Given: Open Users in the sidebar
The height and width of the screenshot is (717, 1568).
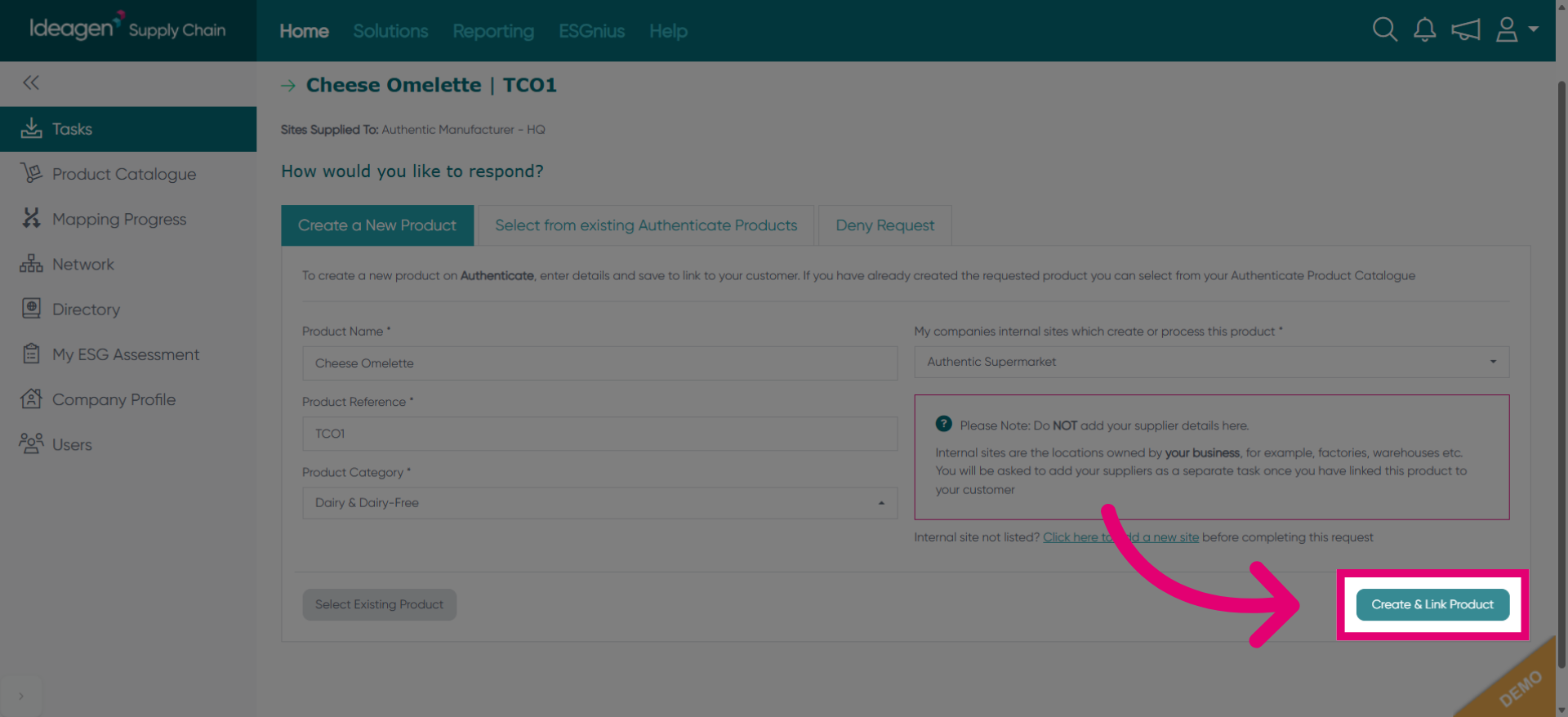Looking at the screenshot, I should click(128, 444).
